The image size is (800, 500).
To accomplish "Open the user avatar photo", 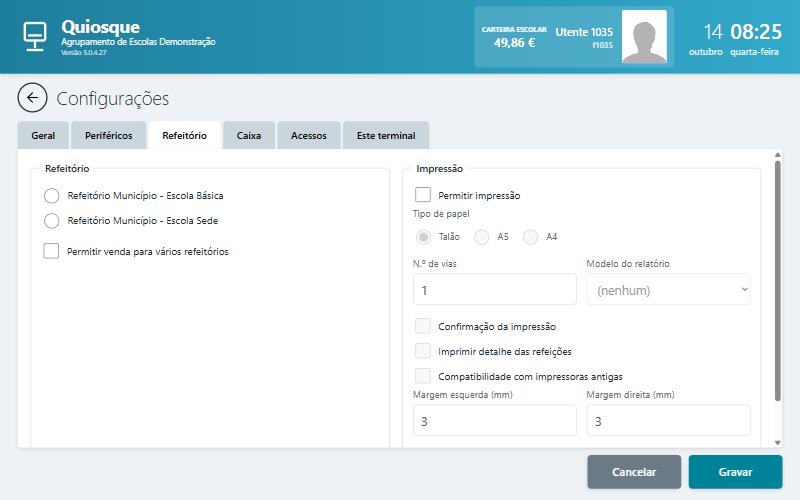I will (644, 37).
